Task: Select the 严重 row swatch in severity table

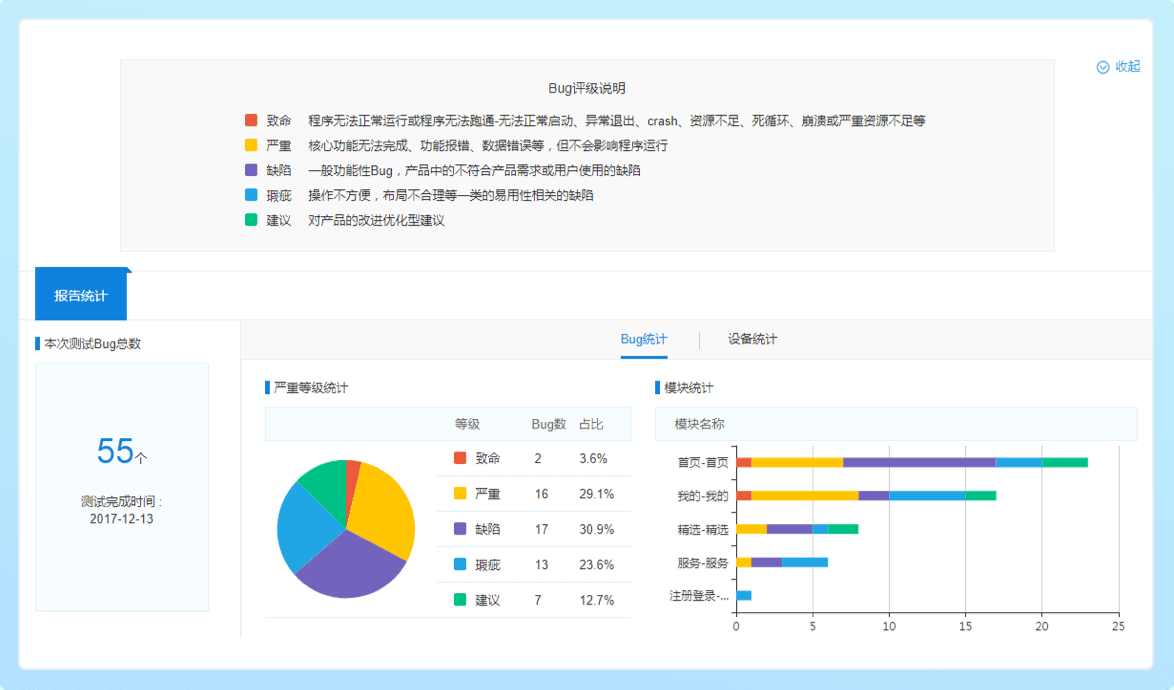Action: pos(460,493)
